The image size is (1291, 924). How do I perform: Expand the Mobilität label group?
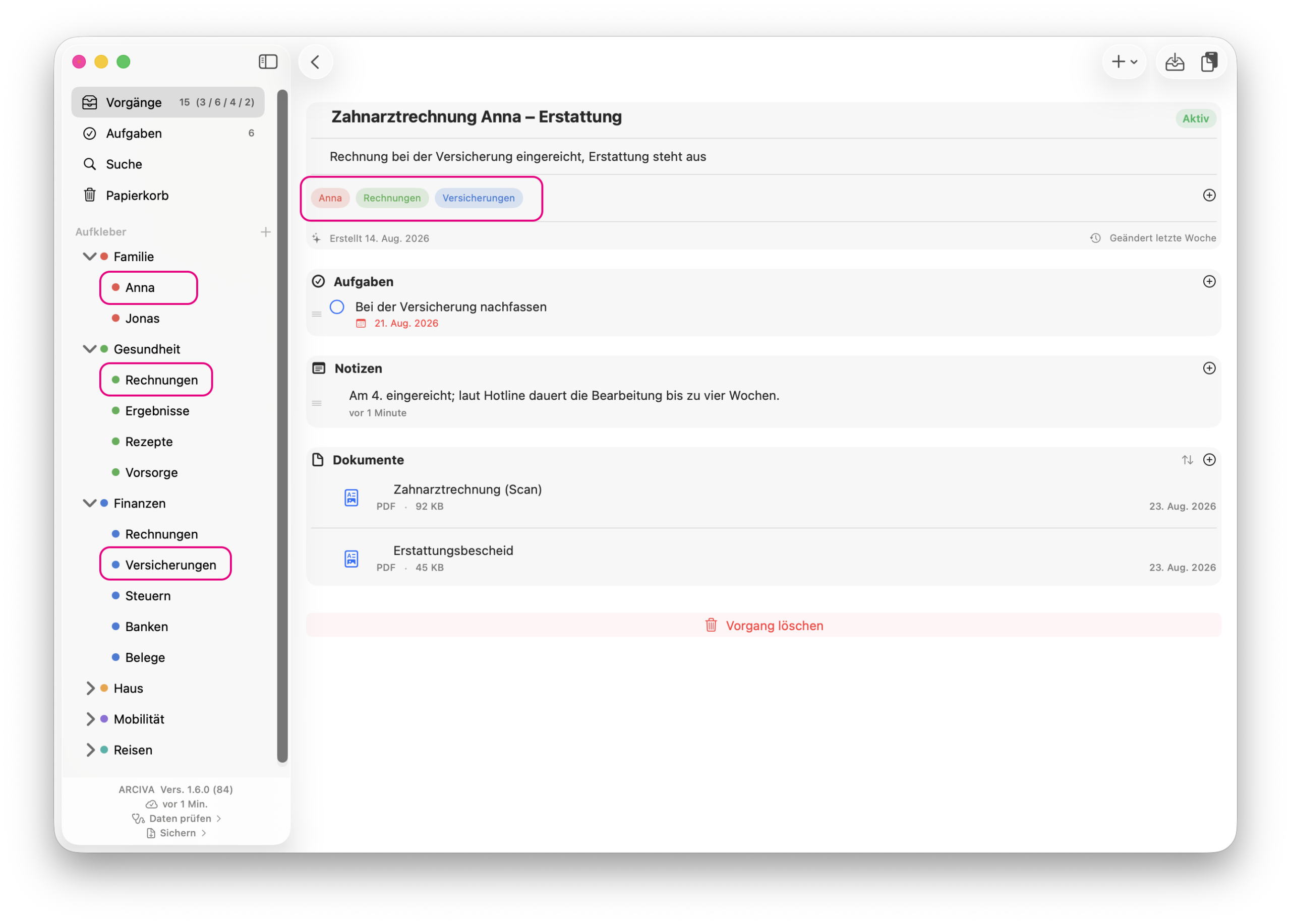click(90, 719)
